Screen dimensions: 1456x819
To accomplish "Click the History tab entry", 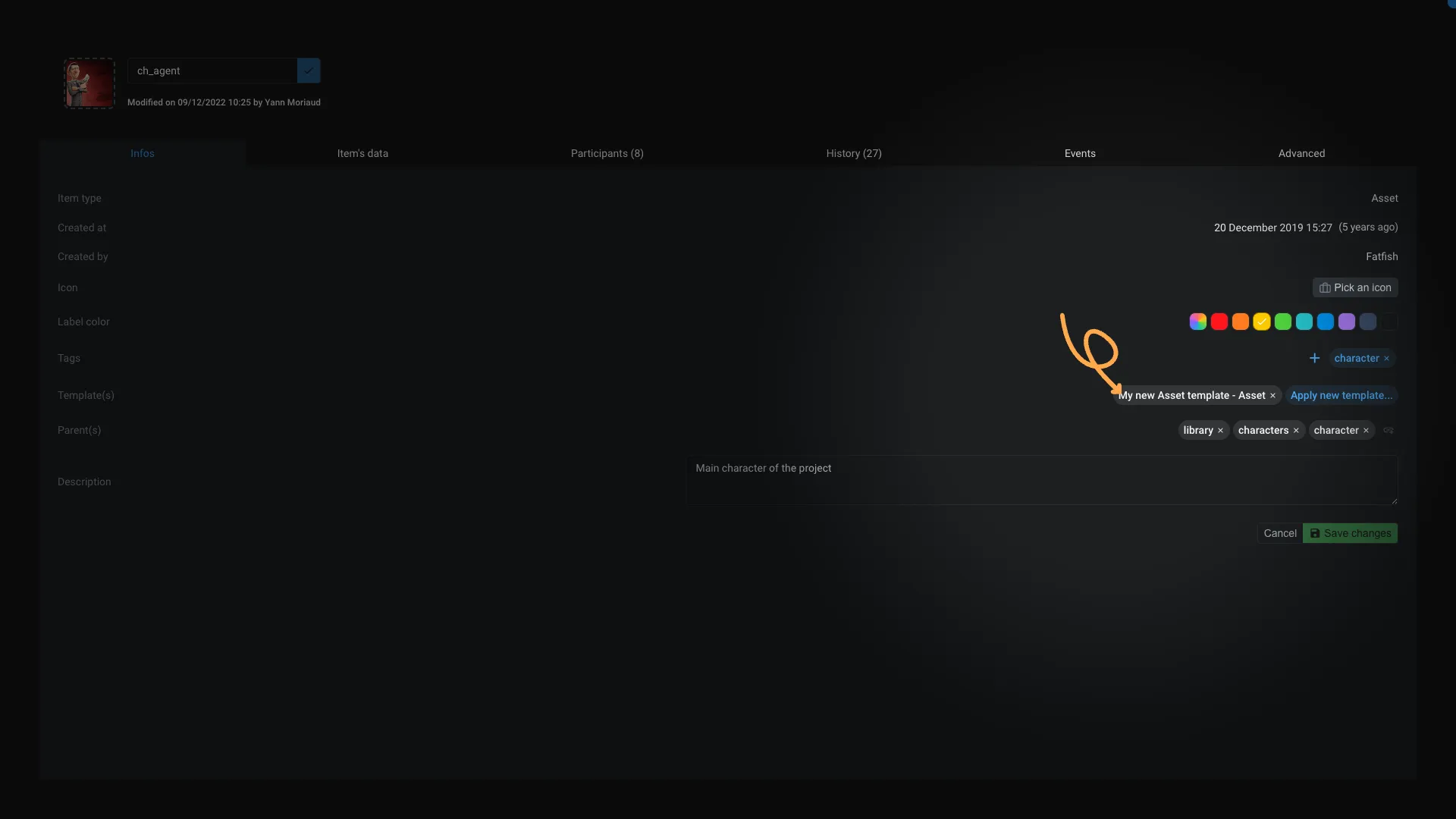I will 854,153.
